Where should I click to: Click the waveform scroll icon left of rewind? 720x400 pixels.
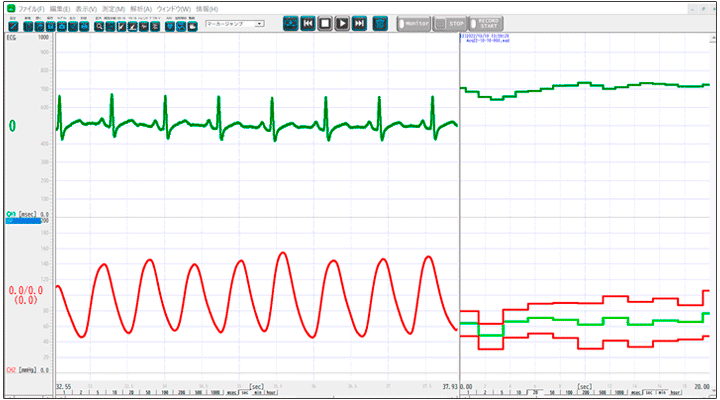[290, 23]
